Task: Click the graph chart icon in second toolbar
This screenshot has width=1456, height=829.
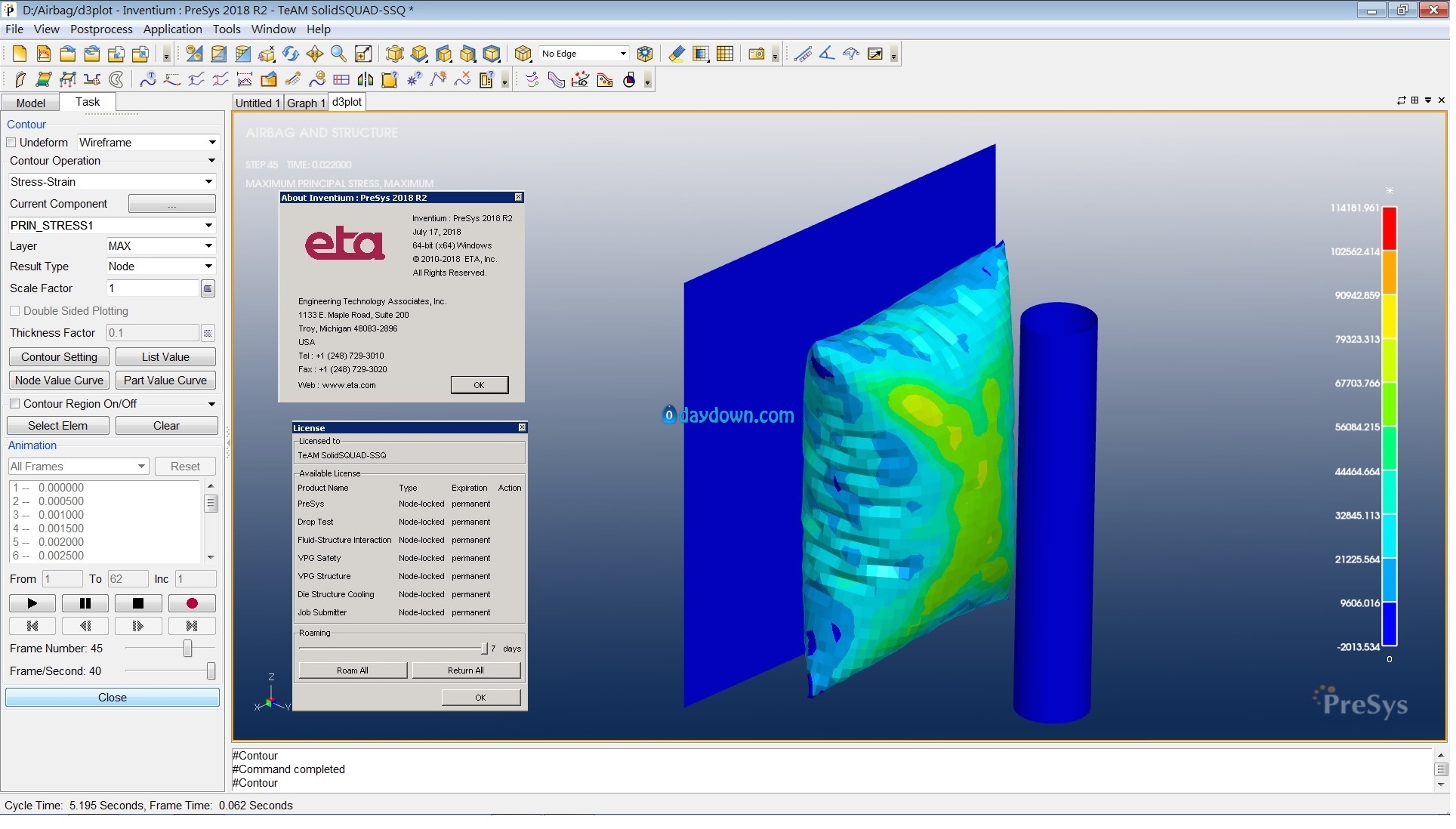Action: pos(245,79)
